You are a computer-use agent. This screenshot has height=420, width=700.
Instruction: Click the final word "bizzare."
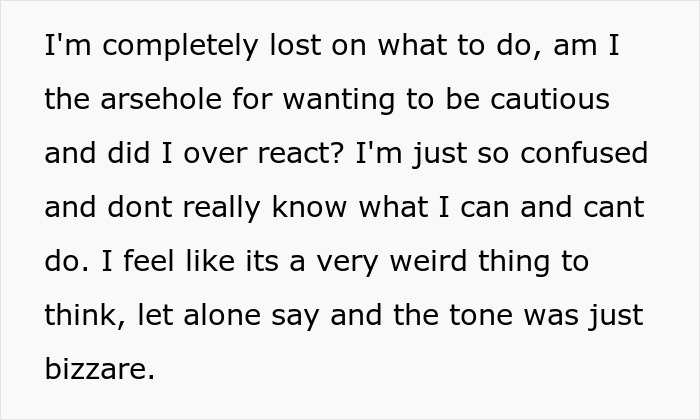pyautogui.click(x=100, y=370)
